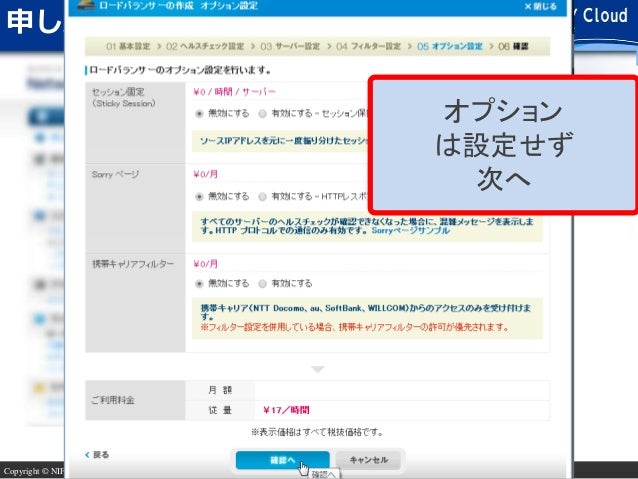Go to step 03 サーバー設定

point(290,46)
